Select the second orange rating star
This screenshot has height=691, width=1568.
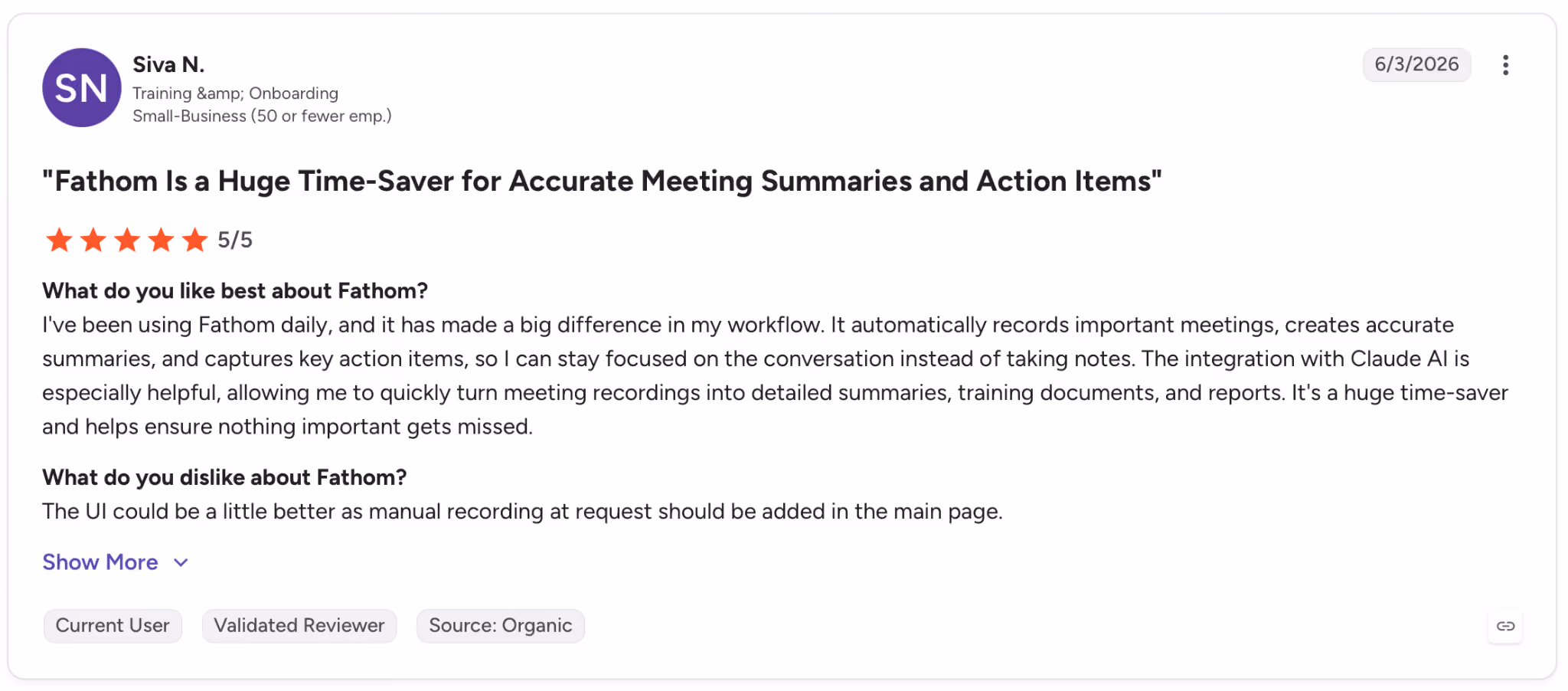coord(93,240)
